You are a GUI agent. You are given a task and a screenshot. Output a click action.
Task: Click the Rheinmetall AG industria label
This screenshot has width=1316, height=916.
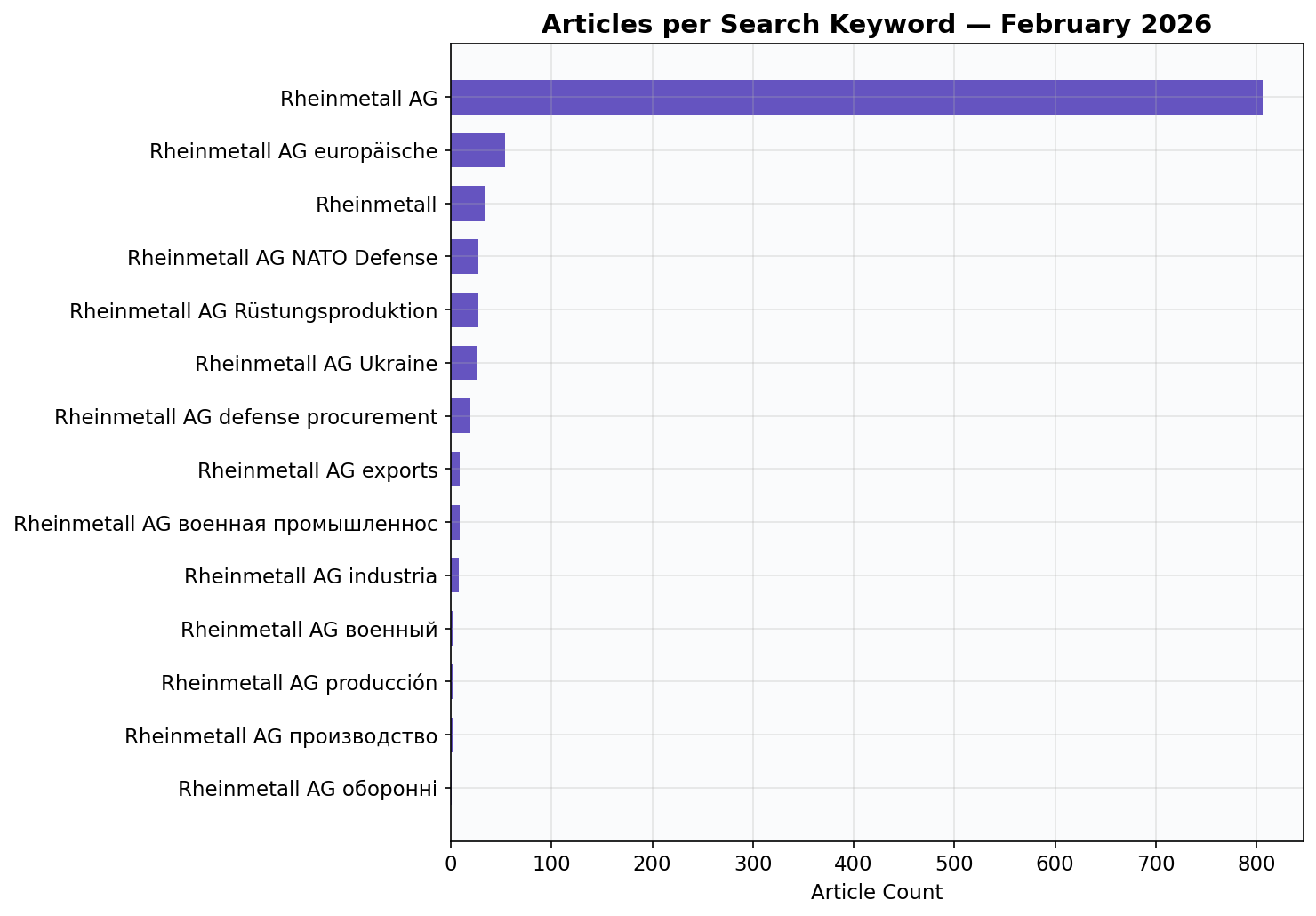click(x=309, y=575)
